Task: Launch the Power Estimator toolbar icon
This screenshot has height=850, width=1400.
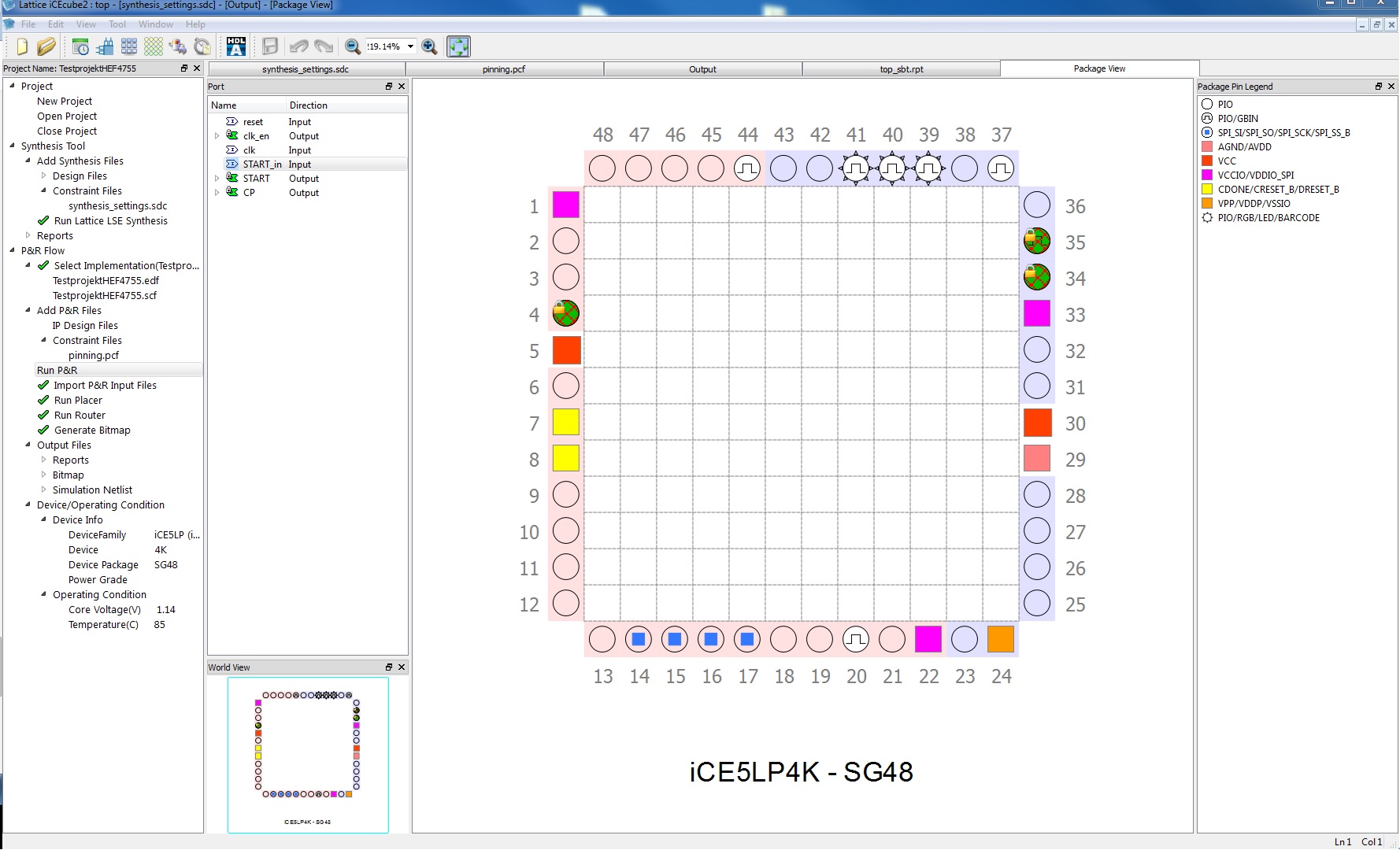Action: click(178, 46)
